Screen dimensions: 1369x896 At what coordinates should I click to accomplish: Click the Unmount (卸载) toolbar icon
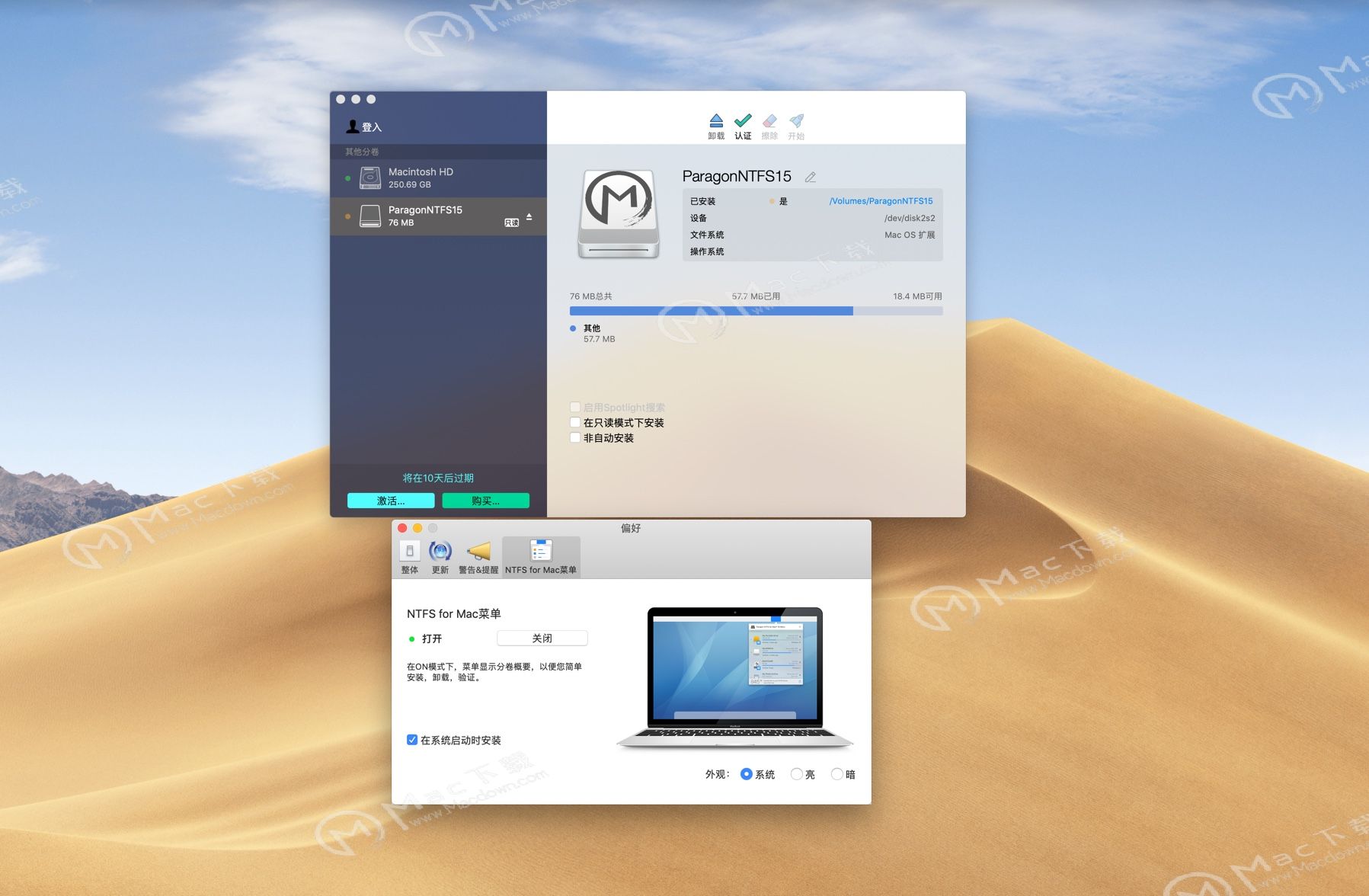click(716, 121)
